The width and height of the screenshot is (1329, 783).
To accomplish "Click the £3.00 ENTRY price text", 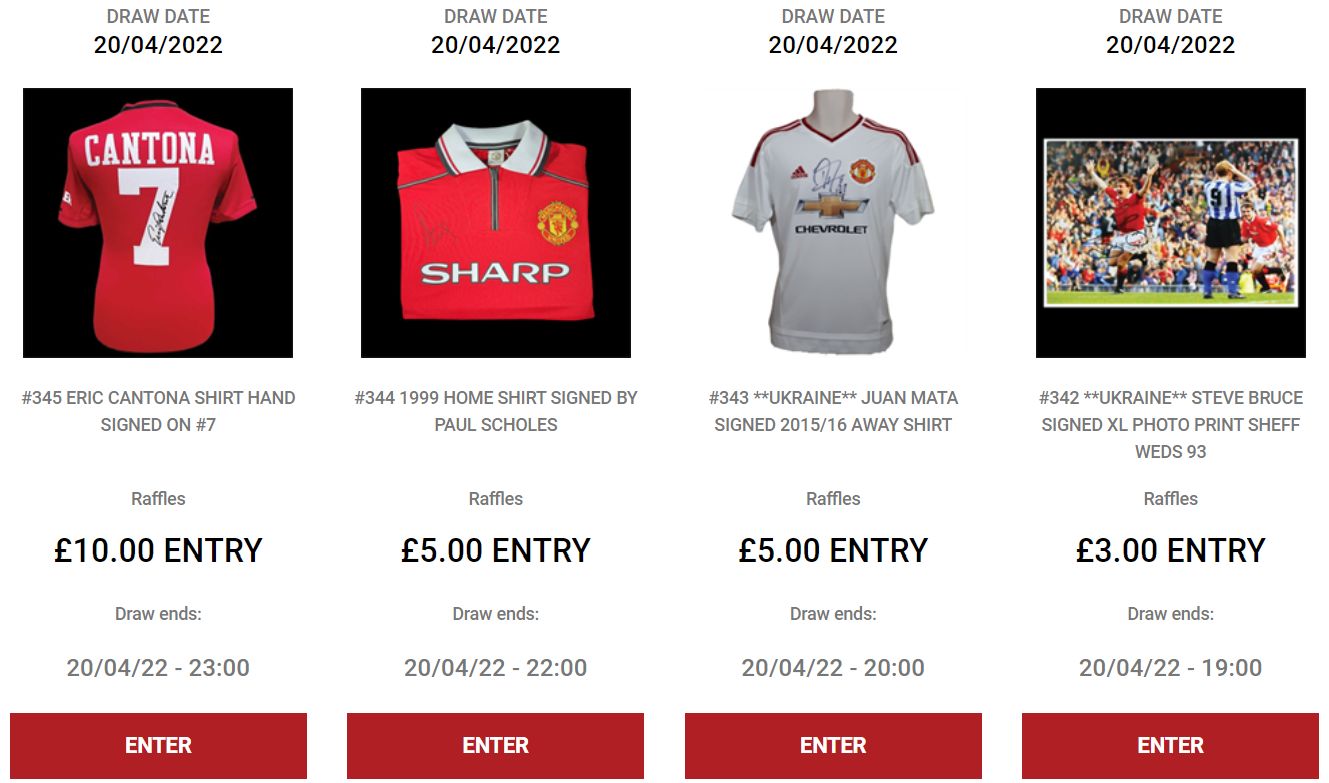I will tap(1171, 551).
